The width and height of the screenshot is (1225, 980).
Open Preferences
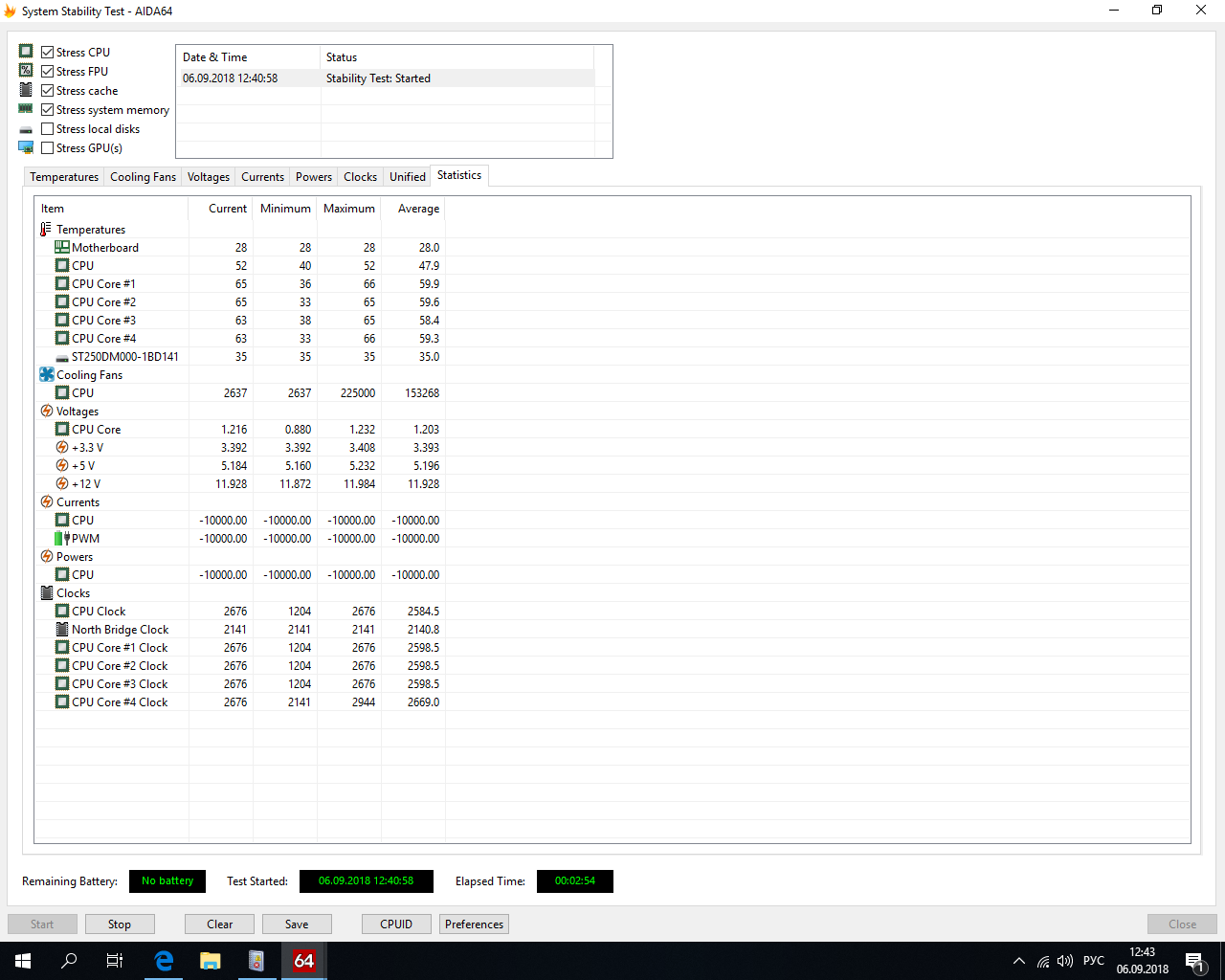[x=474, y=924]
